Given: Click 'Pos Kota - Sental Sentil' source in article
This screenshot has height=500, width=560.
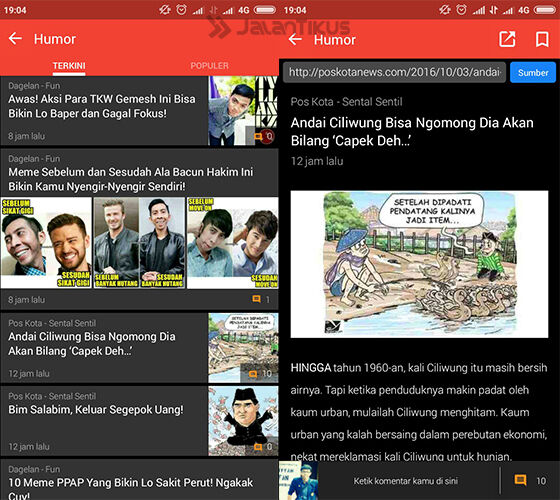Looking at the screenshot, I should [x=346, y=102].
